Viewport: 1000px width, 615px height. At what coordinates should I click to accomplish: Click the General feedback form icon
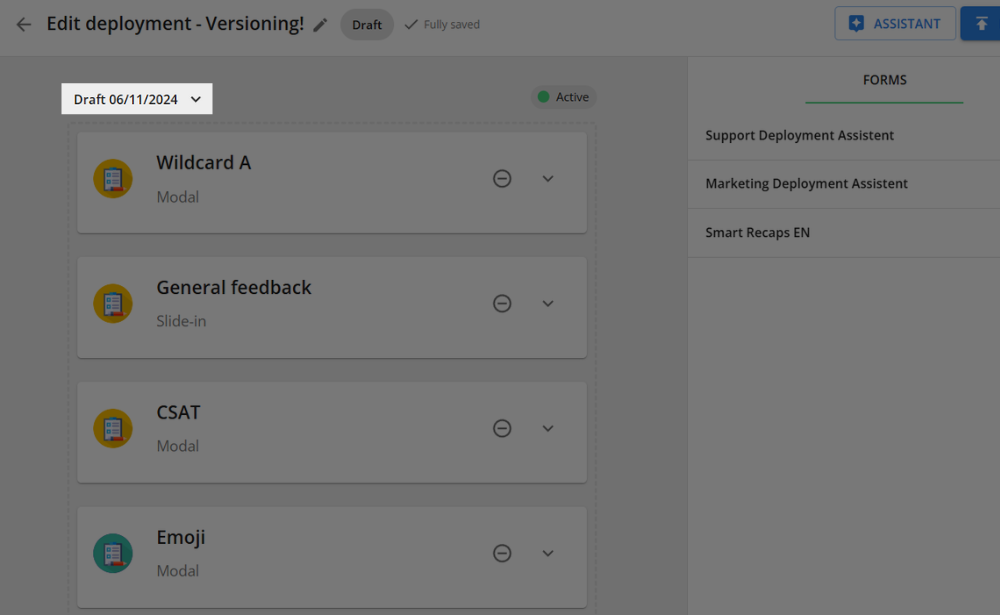coord(113,303)
